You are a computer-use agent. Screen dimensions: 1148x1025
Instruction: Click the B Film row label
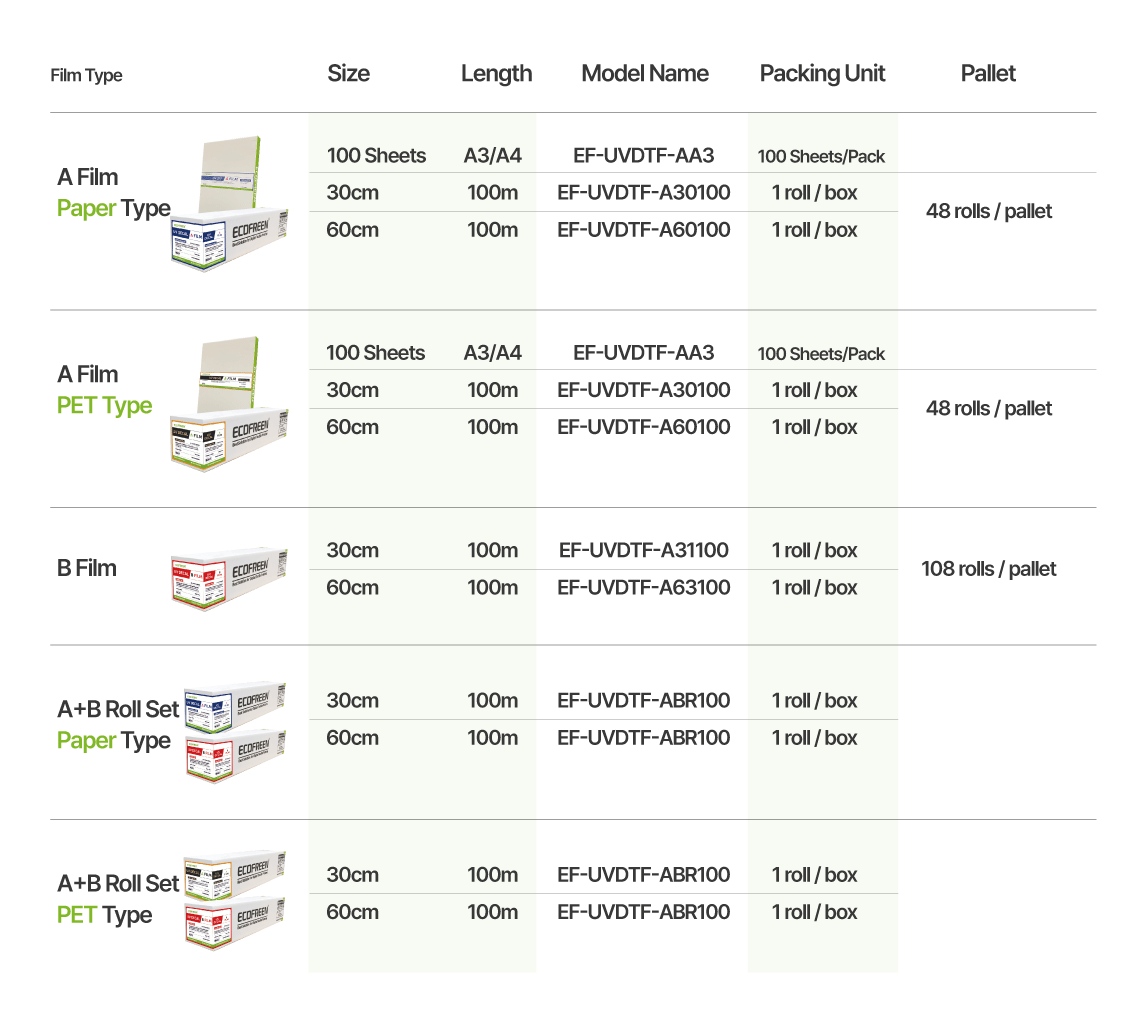[x=87, y=568]
